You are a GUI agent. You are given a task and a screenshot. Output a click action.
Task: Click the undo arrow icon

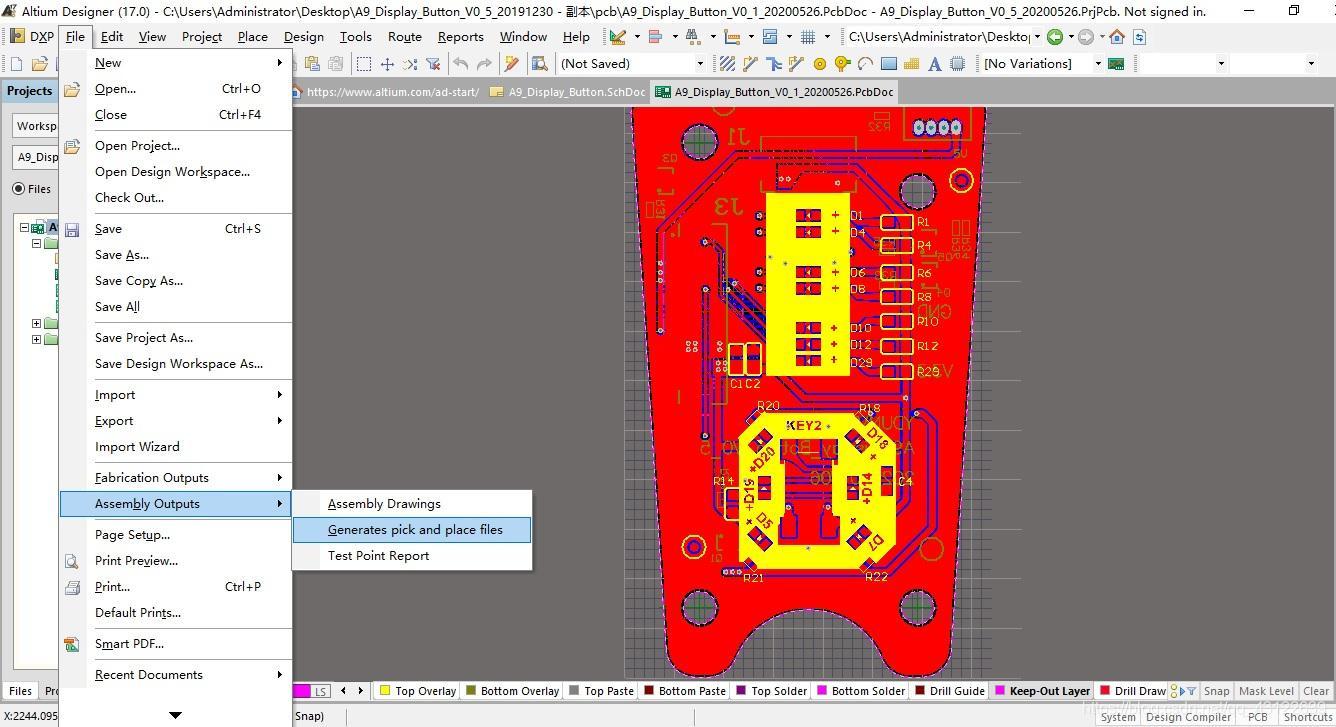(460, 64)
